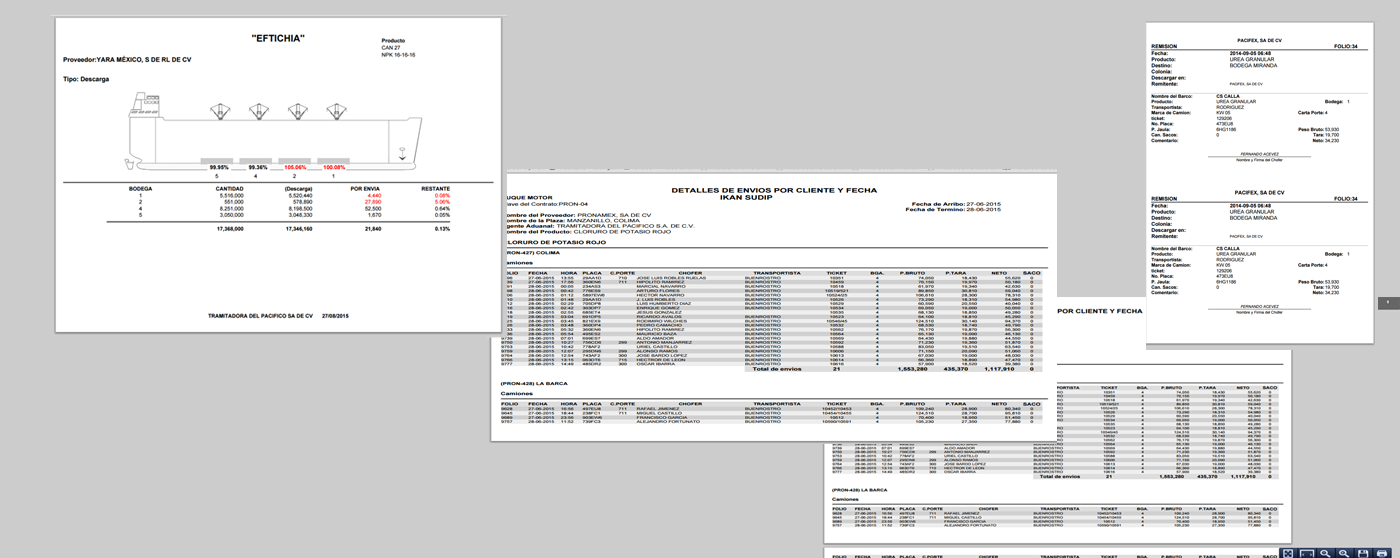Click the right magnifier icon beside save
The image size is (1400, 558).
pyautogui.click(x=1344, y=553)
